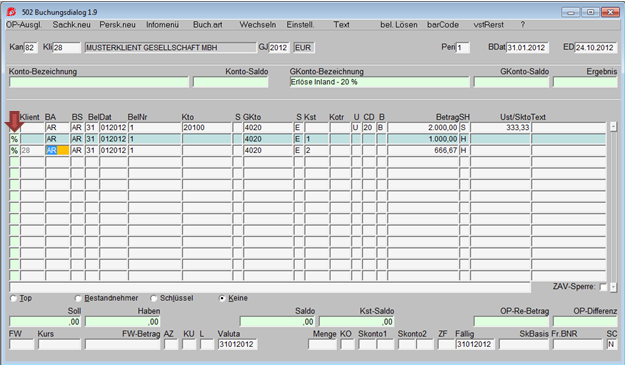Click the Konto-Saldo field
625x365 pixels.
coord(230,82)
